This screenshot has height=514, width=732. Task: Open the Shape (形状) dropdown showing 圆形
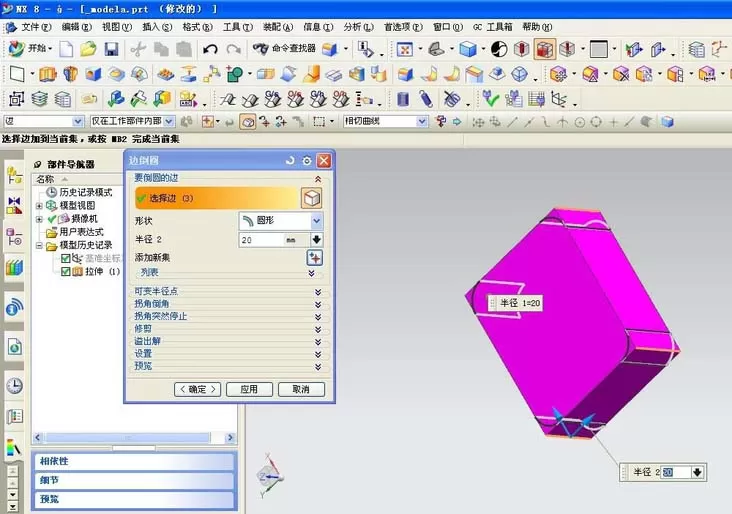point(281,220)
